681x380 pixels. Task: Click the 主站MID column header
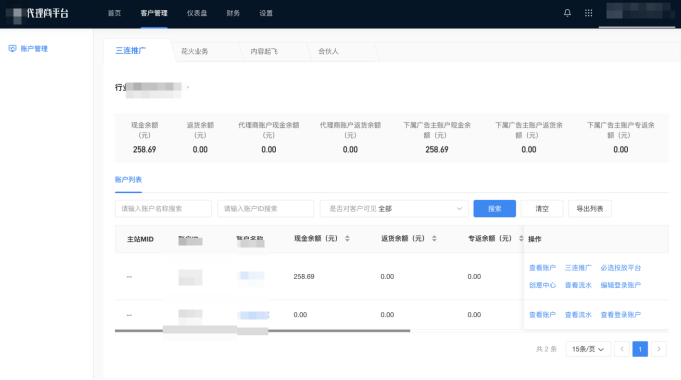[x=140, y=239]
